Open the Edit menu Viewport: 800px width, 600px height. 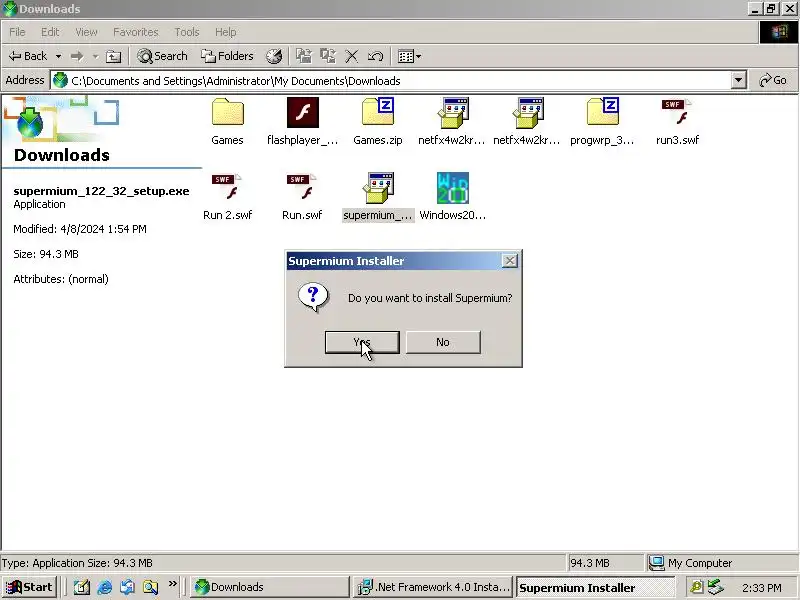coord(50,32)
